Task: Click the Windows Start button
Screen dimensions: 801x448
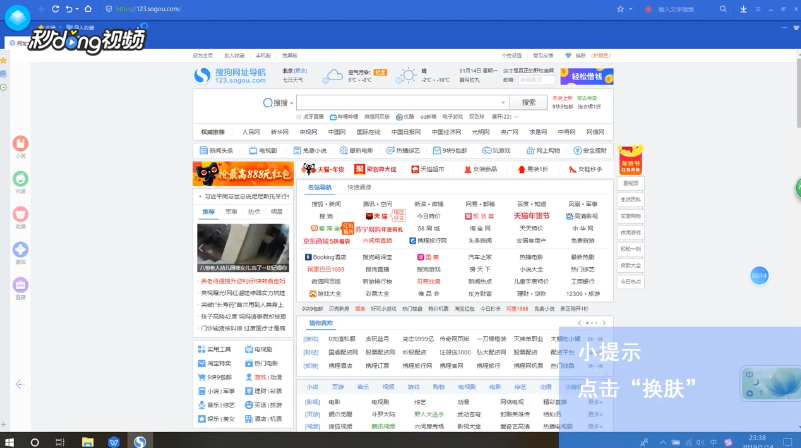Action: click(9, 442)
